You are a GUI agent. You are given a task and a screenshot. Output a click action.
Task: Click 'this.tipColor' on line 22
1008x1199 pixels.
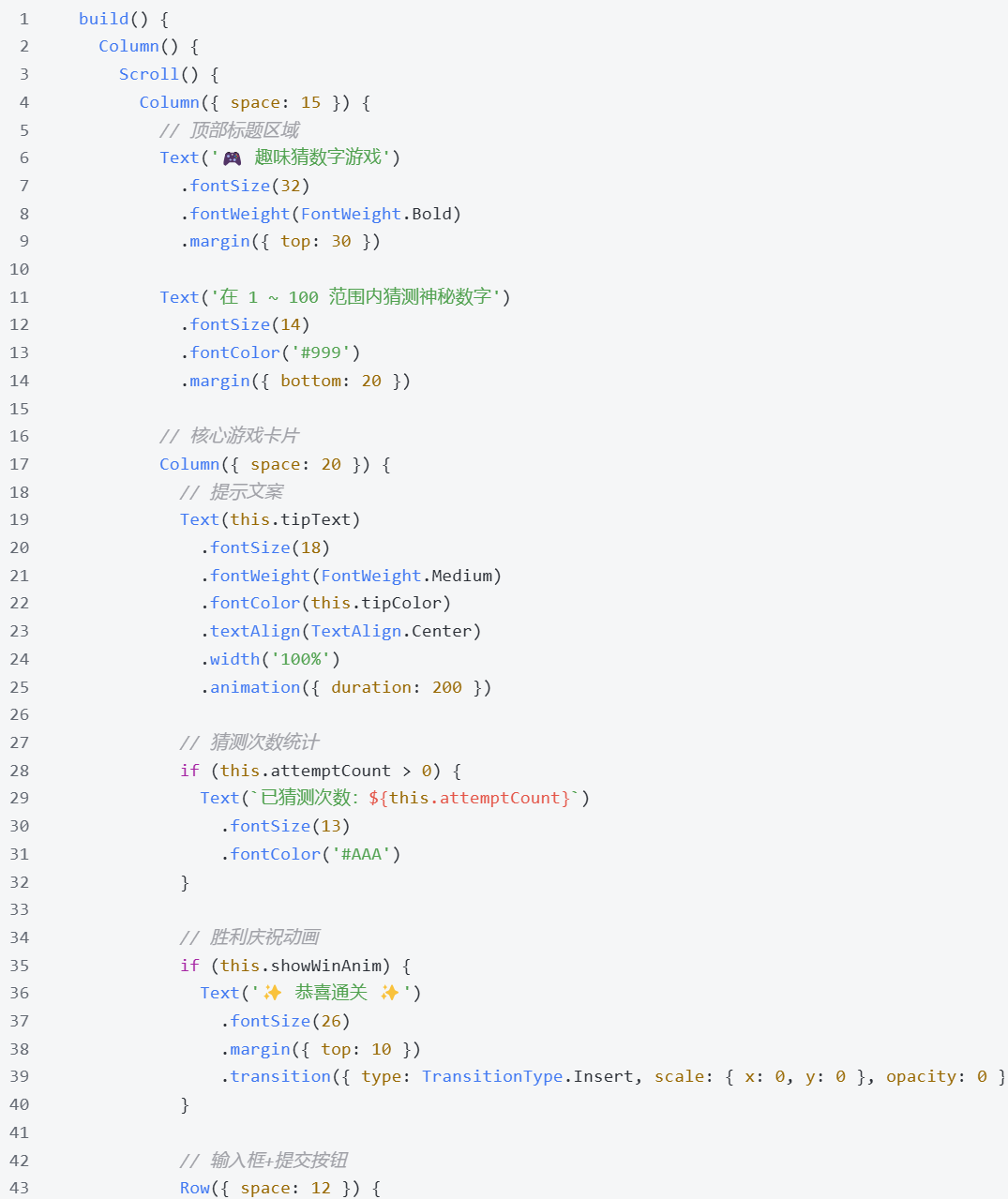click(376, 603)
